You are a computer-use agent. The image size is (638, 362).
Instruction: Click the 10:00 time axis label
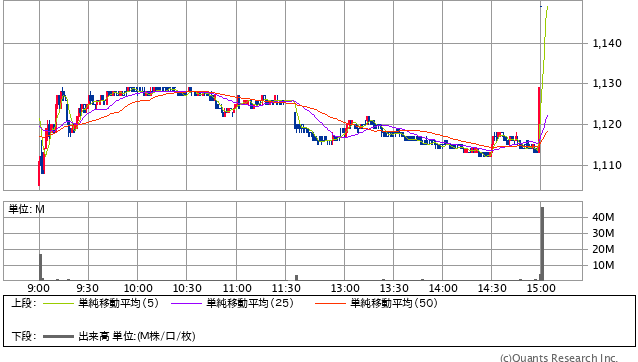pyautogui.click(x=138, y=288)
